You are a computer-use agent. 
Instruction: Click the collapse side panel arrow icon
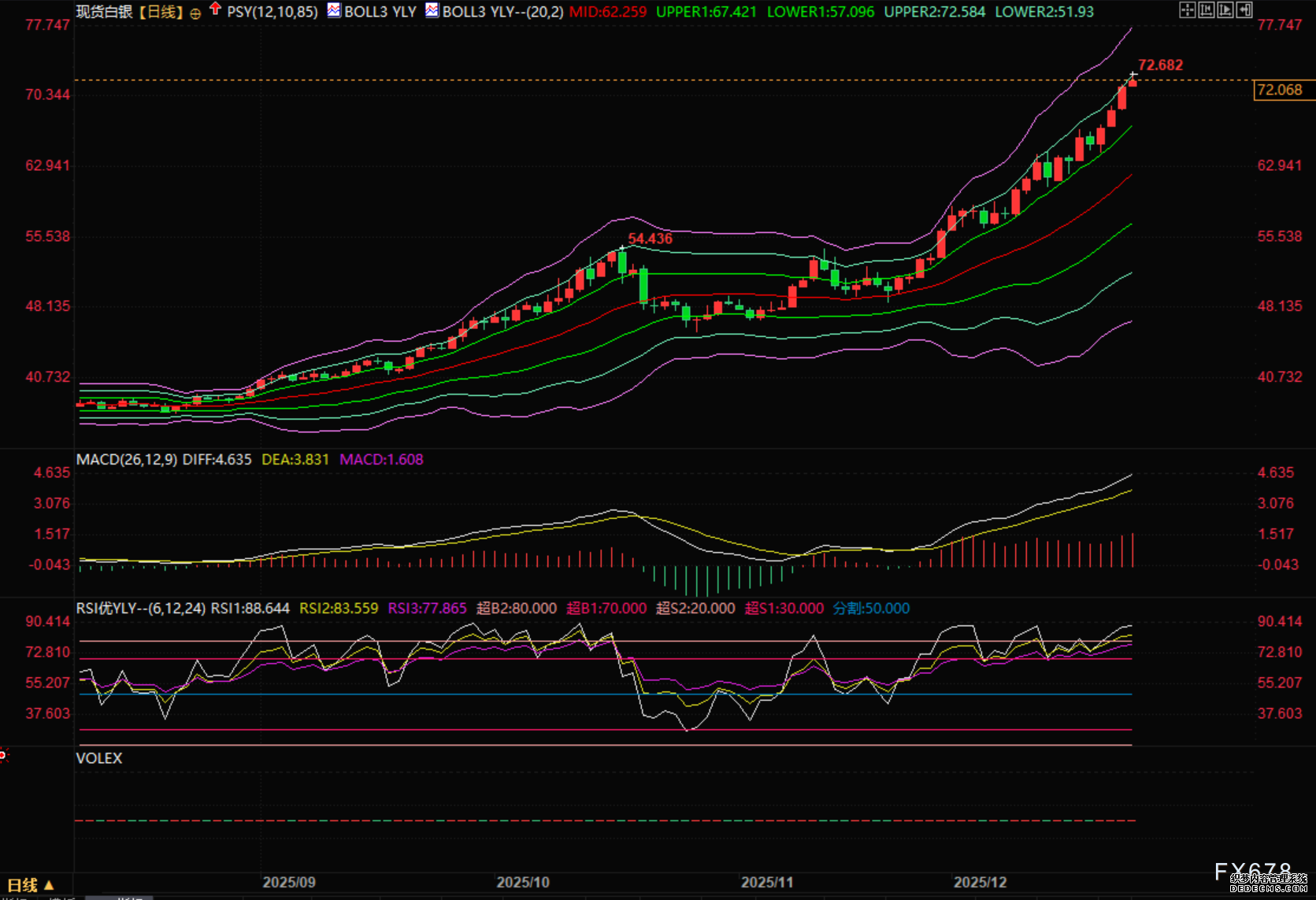[x=1244, y=10]
